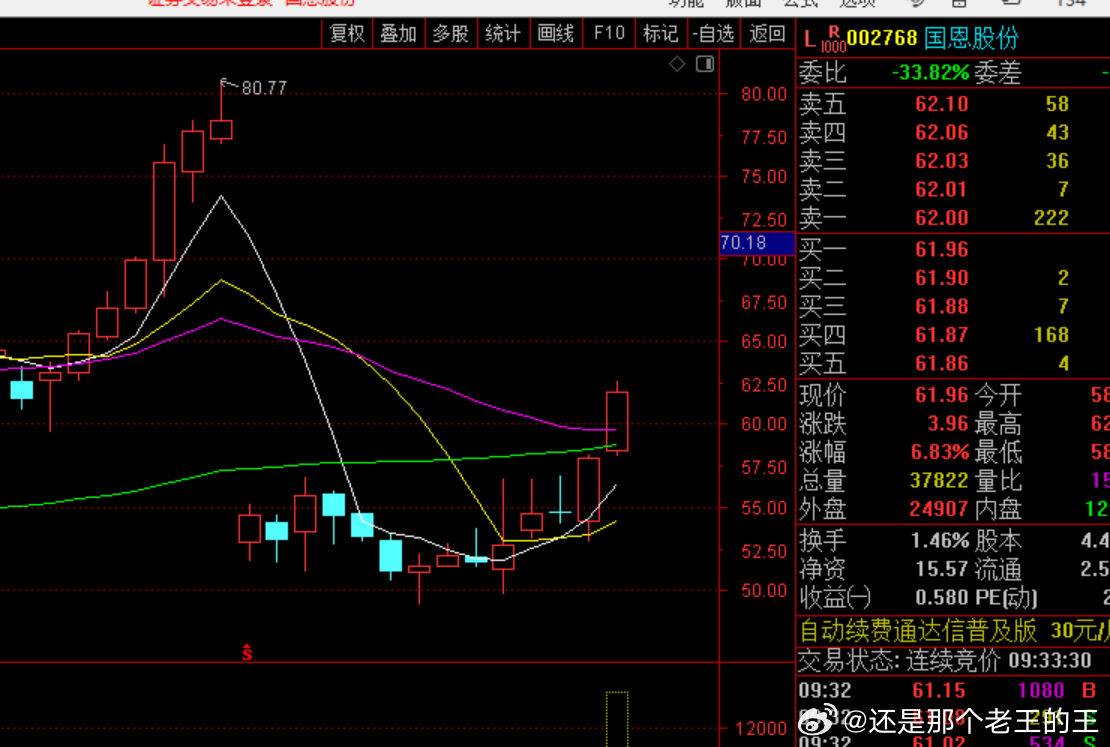
Task: Click the 卖四 price 62.06
Action: (x=942, y=132)
